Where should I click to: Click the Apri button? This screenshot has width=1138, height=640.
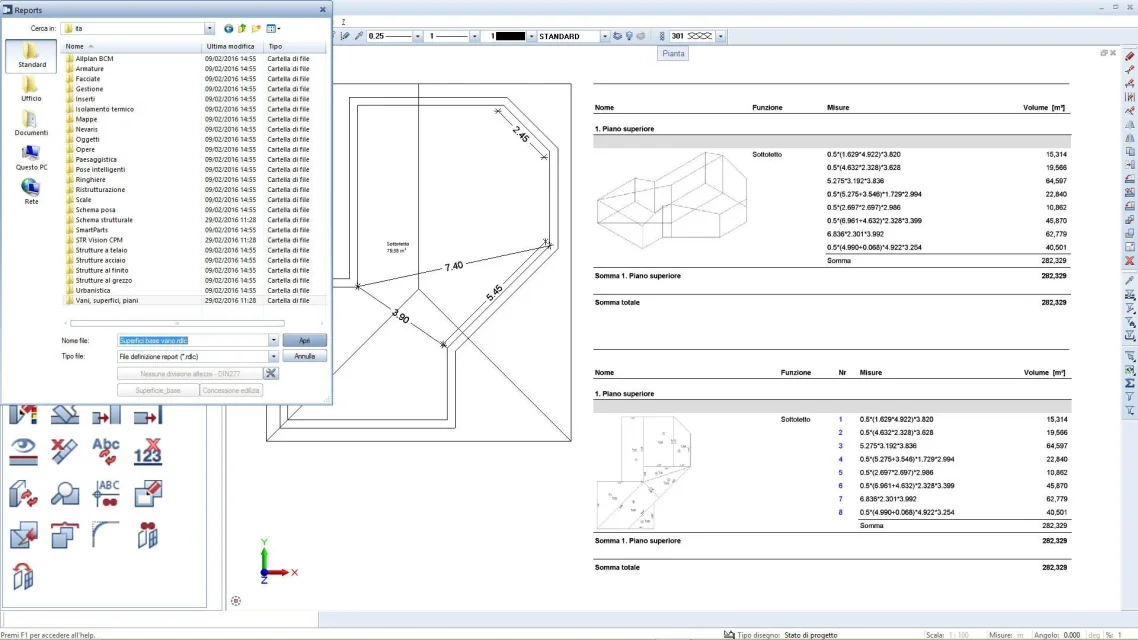pos(305,341)
